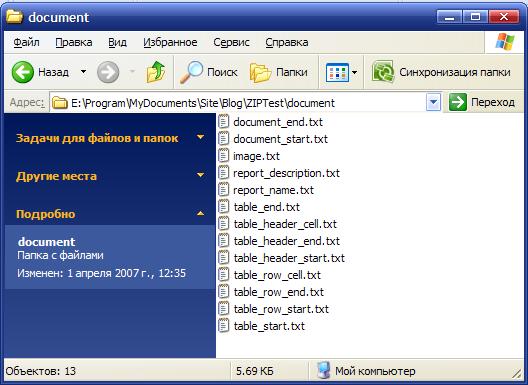Select file name table_row_cell.txt

(277, 275)
